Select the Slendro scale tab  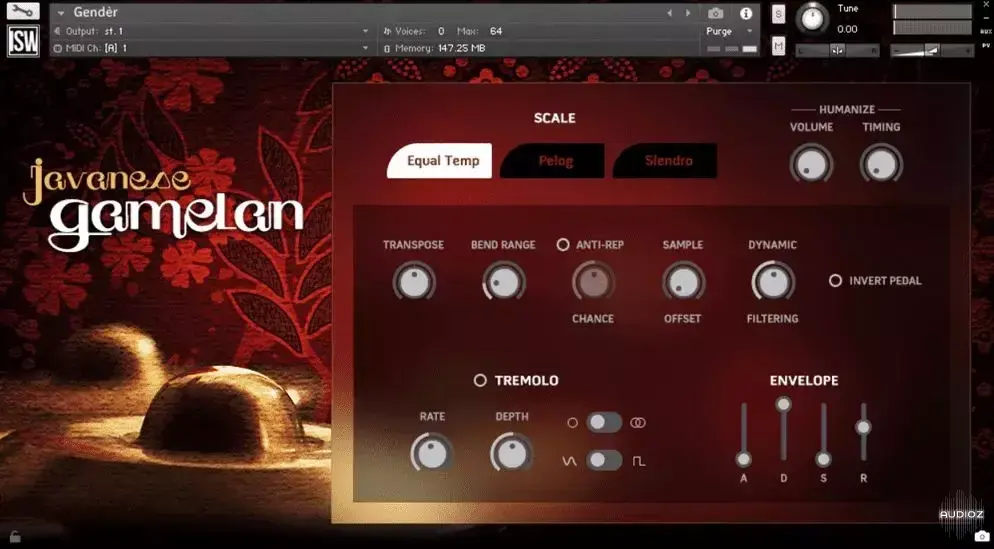[665, 160]
